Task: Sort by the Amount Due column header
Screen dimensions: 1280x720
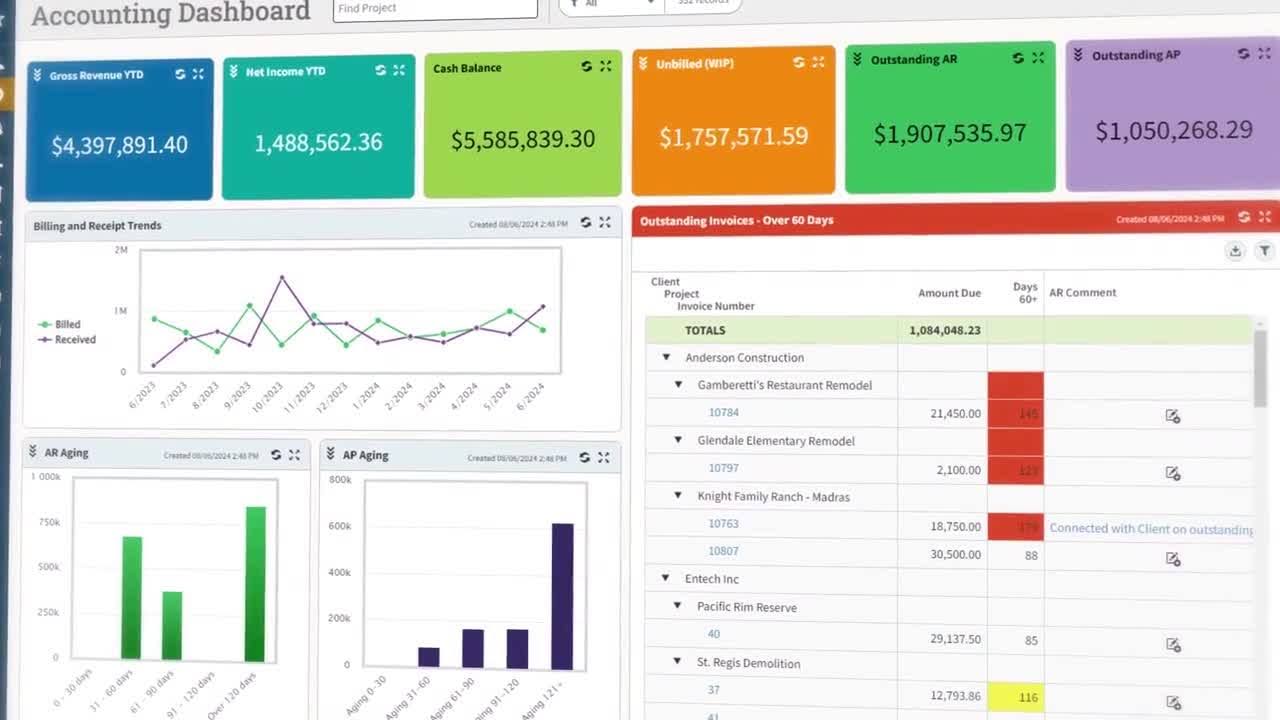Action: 949,293
